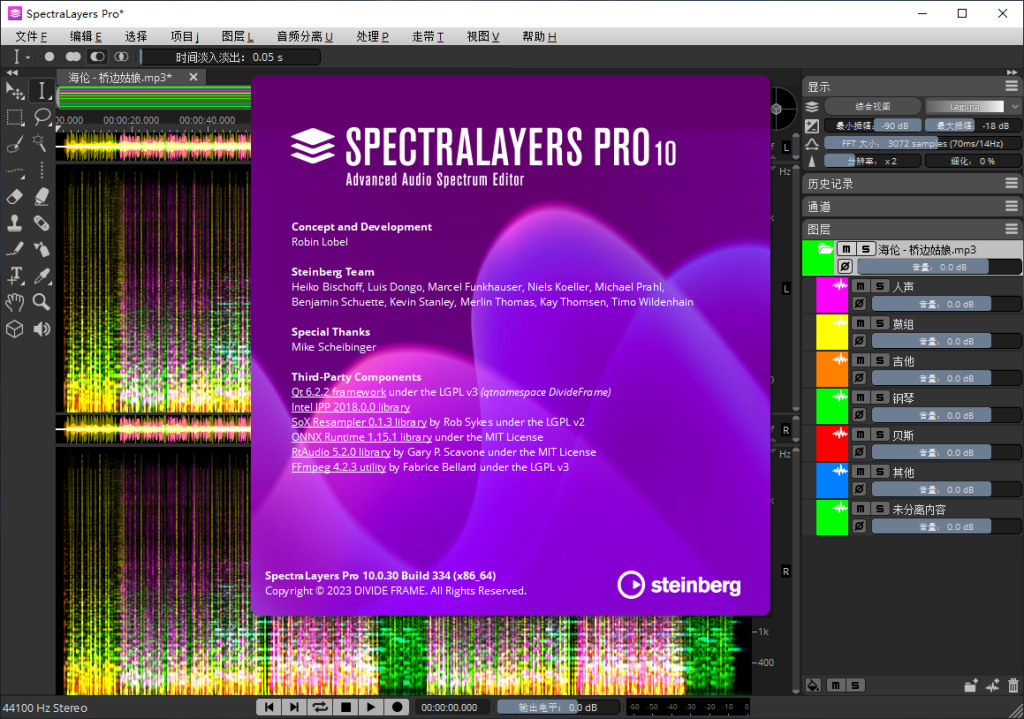The height and width of the screenshot is (719, 1024).
Task: Open the 处理 menu
Action: pos(372,37)
